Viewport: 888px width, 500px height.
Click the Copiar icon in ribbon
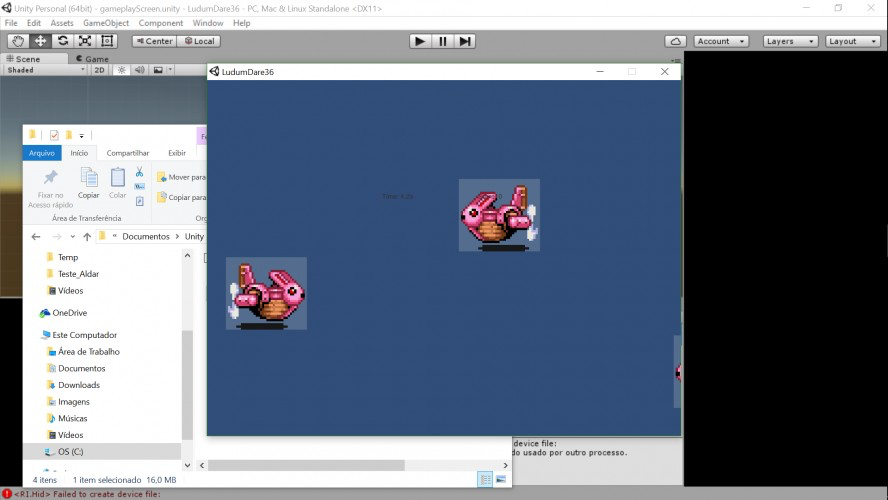88,177
